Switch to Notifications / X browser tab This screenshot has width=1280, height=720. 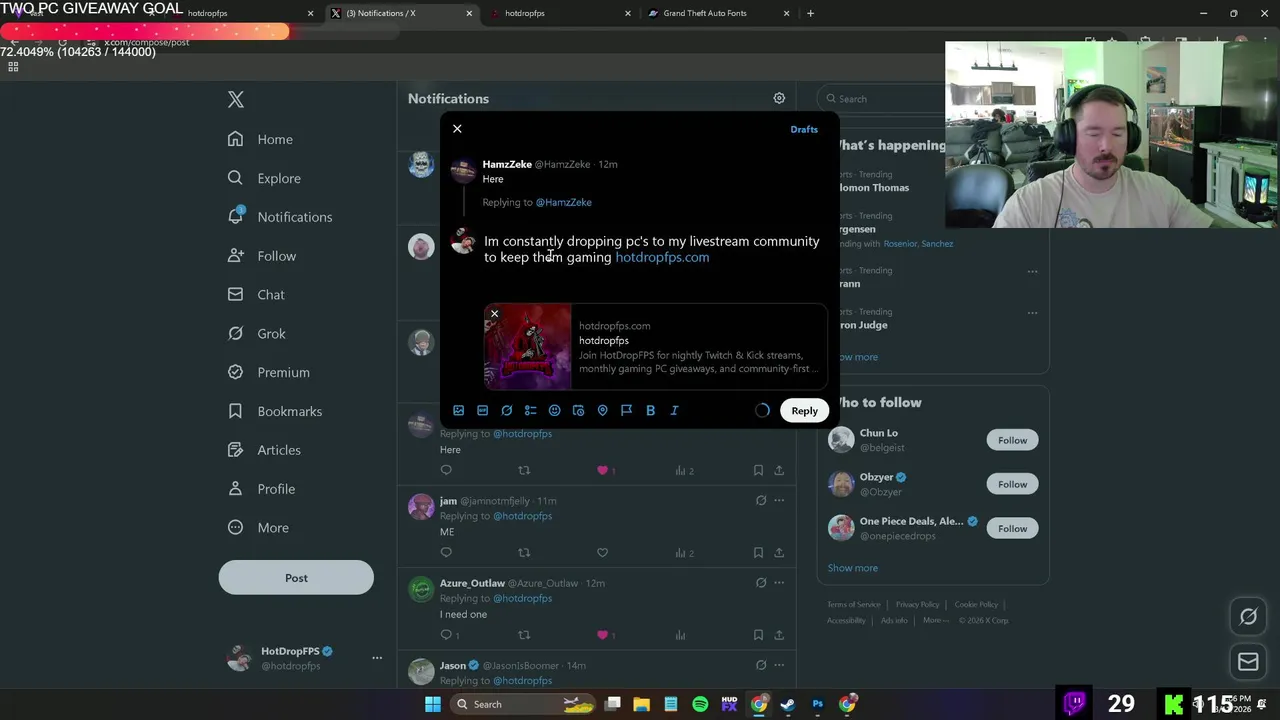point(381,13)
